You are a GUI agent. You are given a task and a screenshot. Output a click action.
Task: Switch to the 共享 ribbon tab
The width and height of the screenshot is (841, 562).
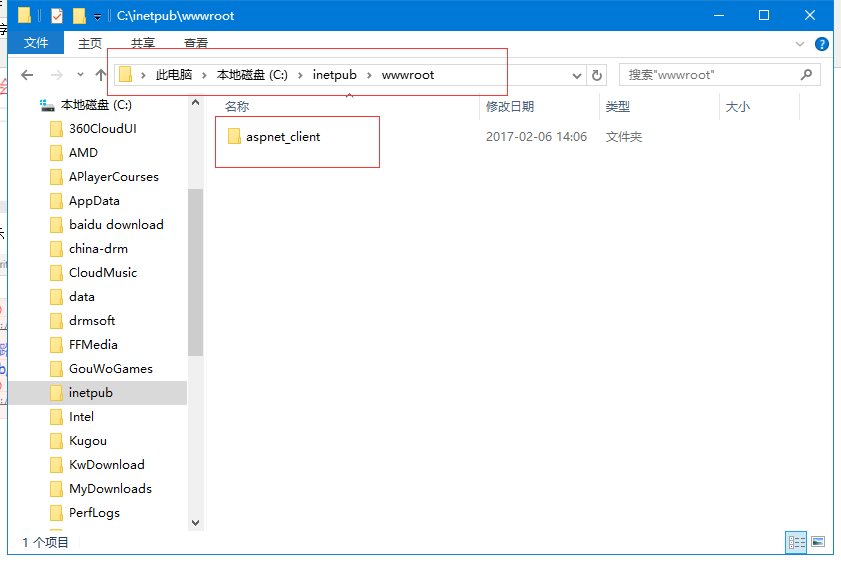[143, 43]
